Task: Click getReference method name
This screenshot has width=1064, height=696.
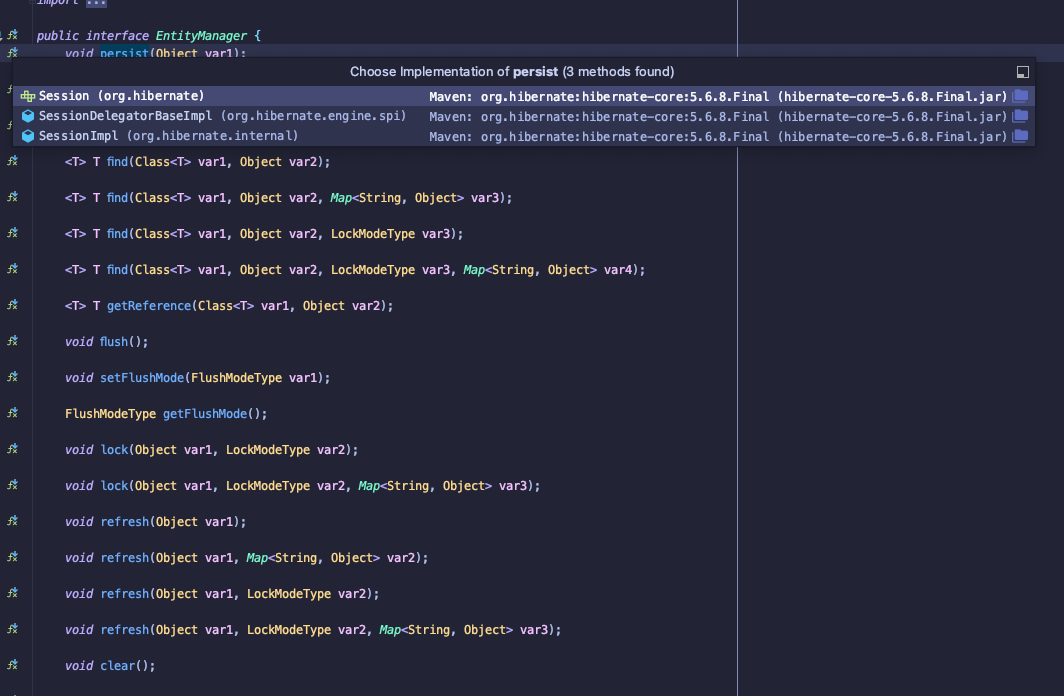Action: coord(149,306)
